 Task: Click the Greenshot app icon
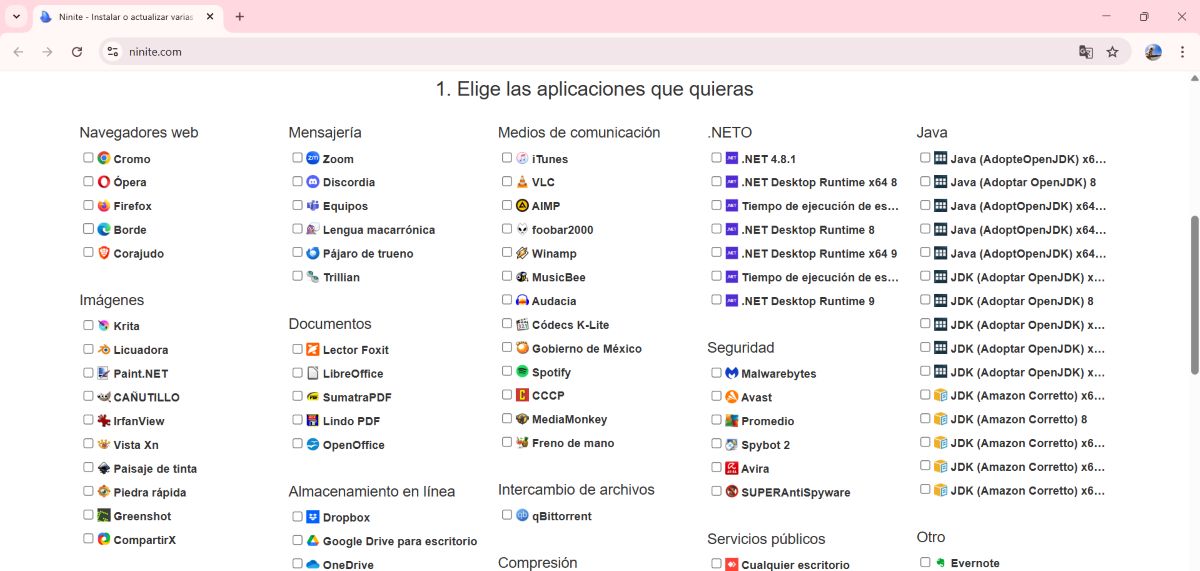coord(103,516)
